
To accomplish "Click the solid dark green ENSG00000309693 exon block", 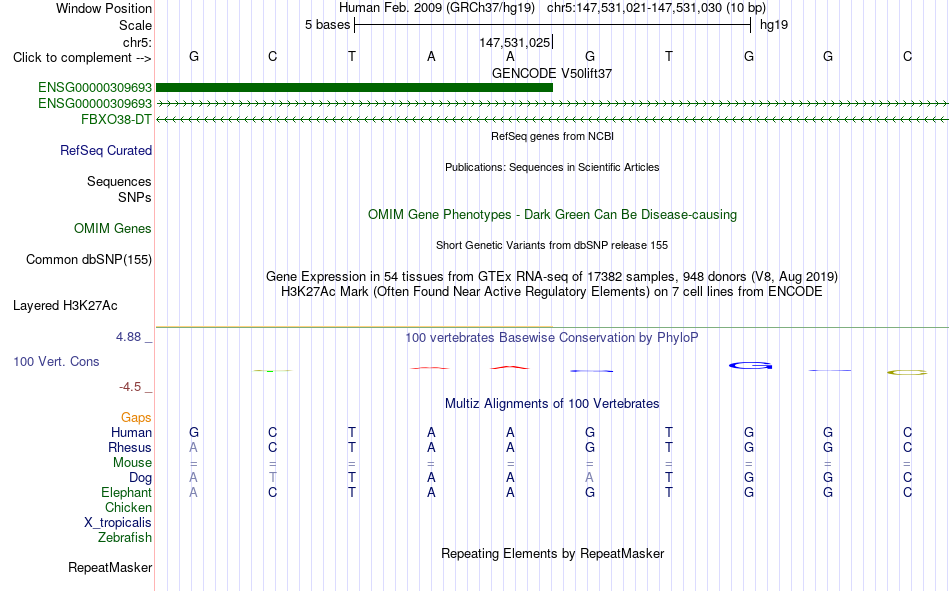I will pos(354,87).
